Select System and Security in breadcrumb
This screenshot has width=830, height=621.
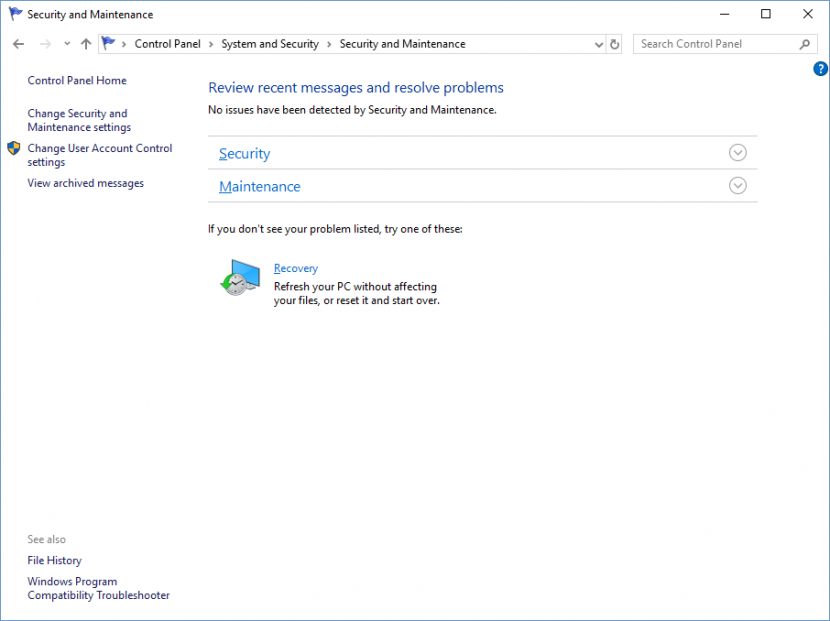[270, 44]
